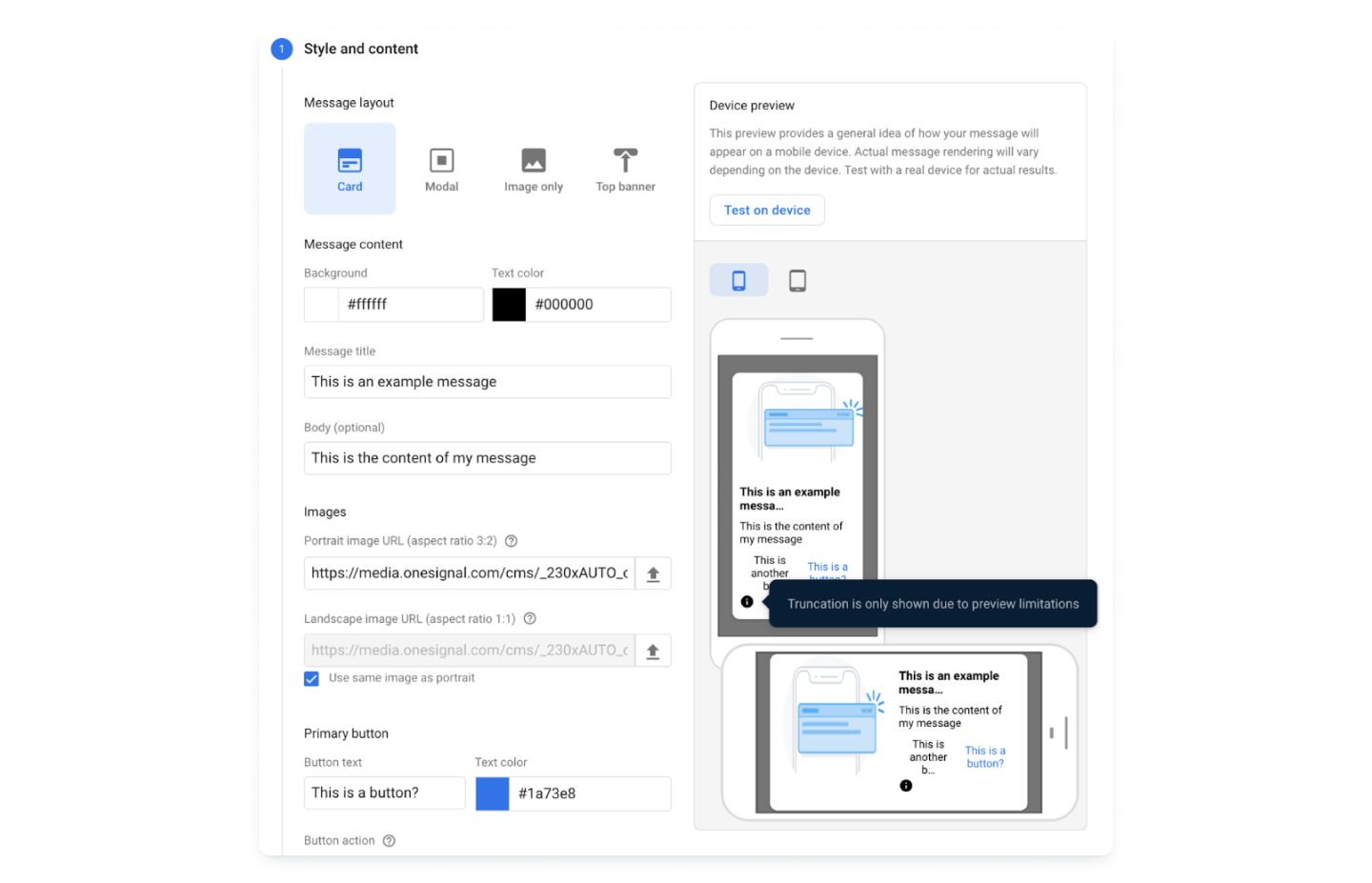Switch the device preview to phone view
The image size is (1372, 883).
[738, 279]
